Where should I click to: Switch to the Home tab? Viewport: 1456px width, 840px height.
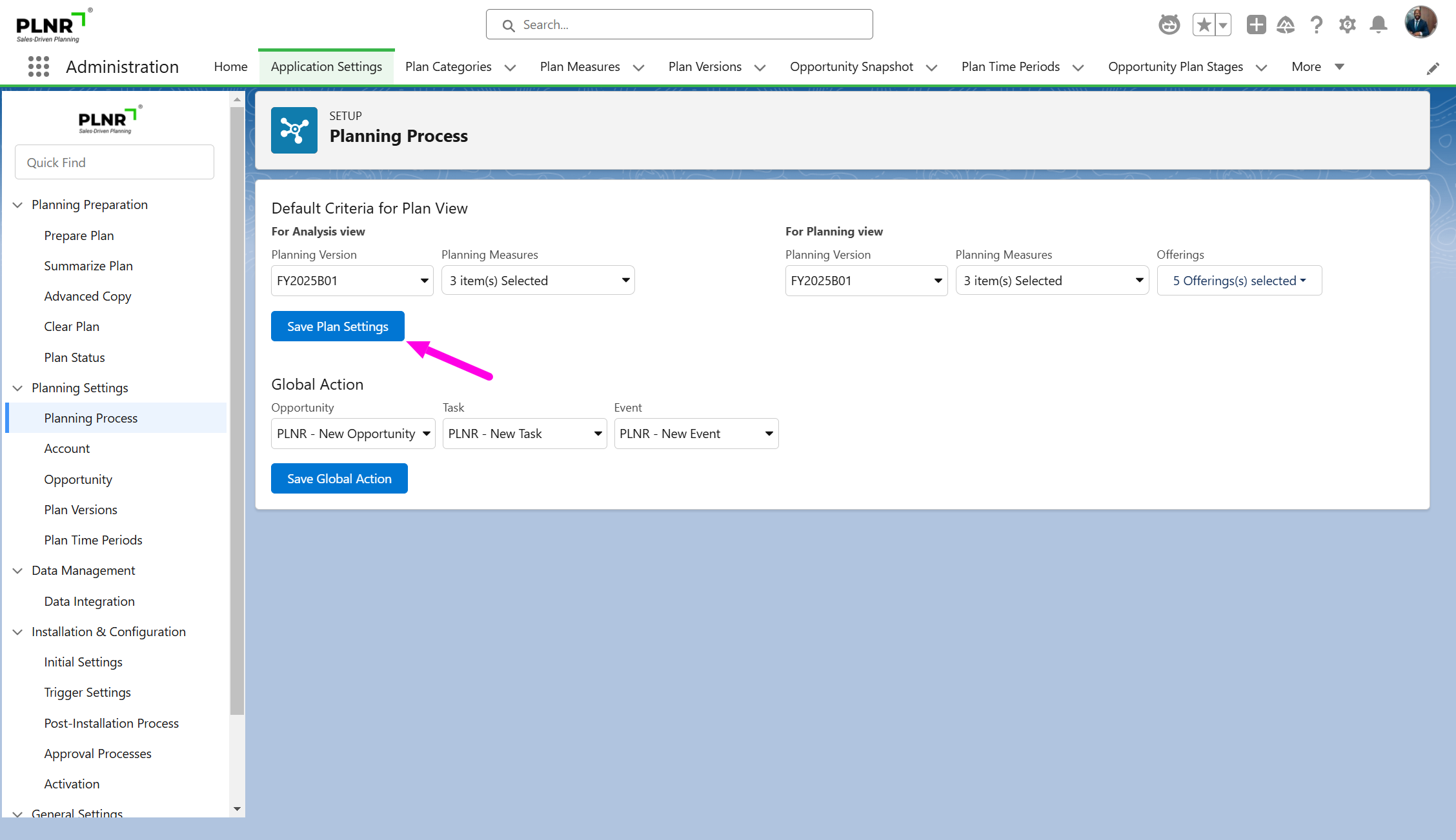(x=230, y=66)
